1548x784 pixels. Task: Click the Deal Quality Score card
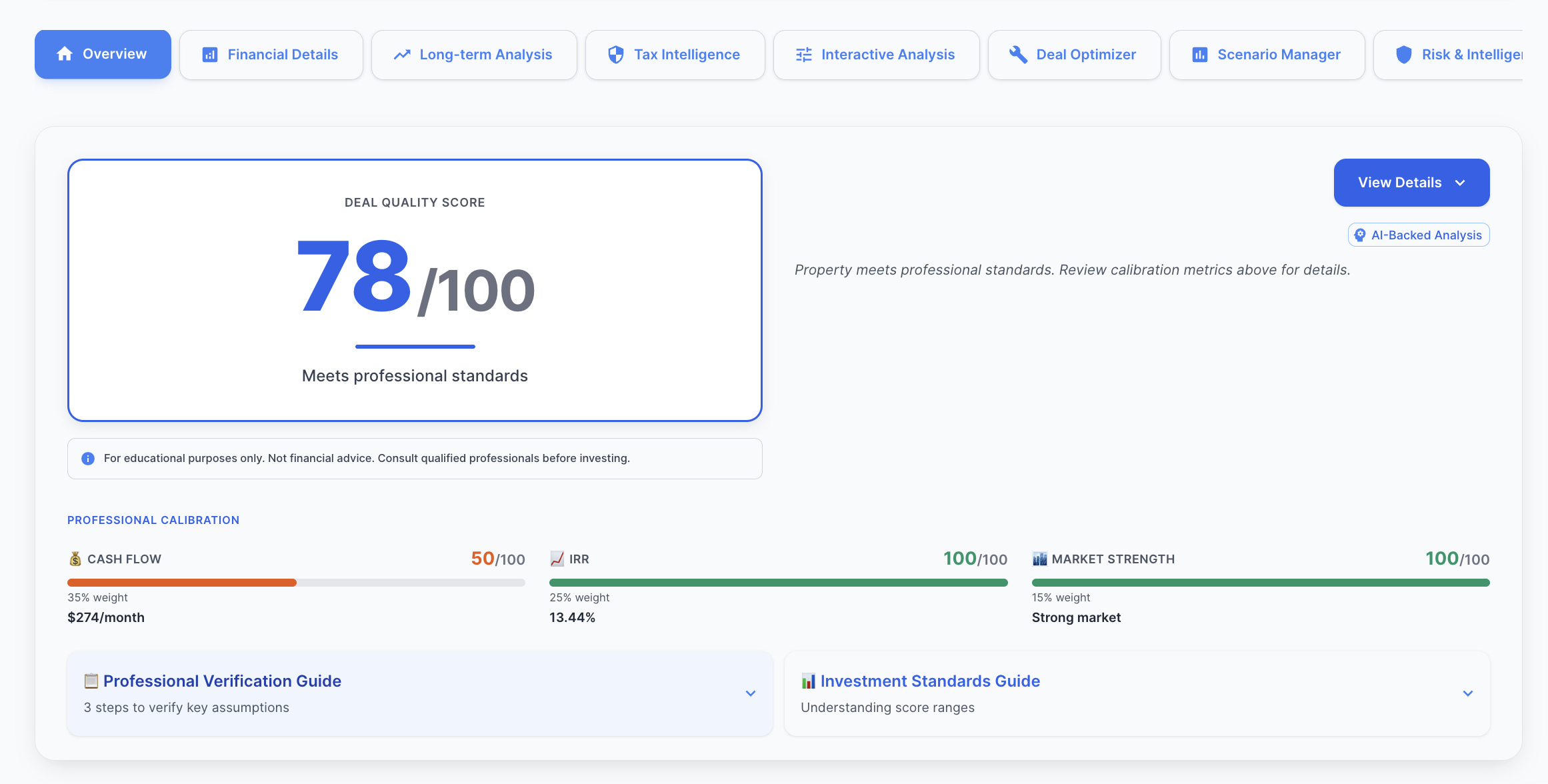[x=415, y=290]
